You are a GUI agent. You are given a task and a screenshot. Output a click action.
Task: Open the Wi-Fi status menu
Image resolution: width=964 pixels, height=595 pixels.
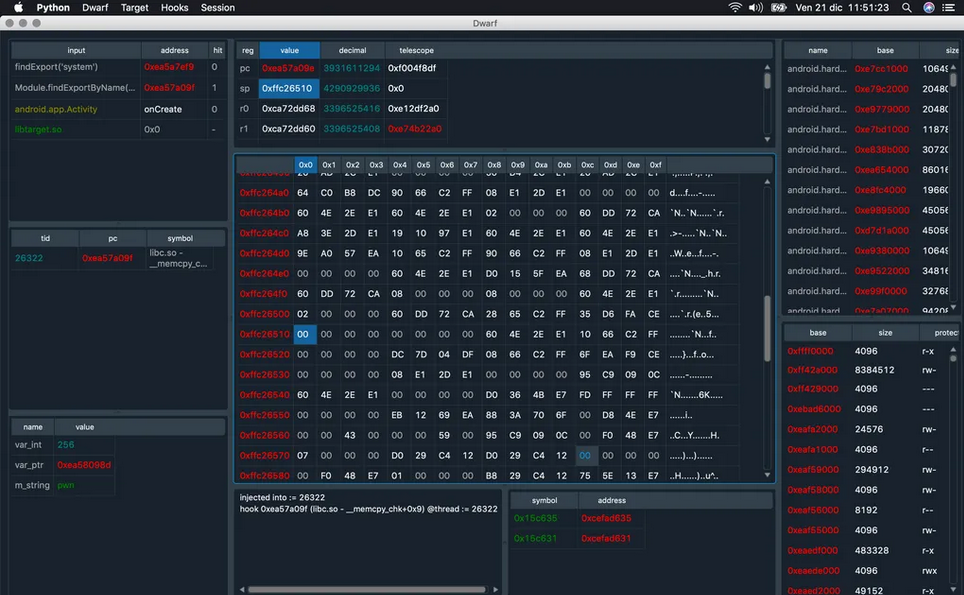tap(735, 7)
